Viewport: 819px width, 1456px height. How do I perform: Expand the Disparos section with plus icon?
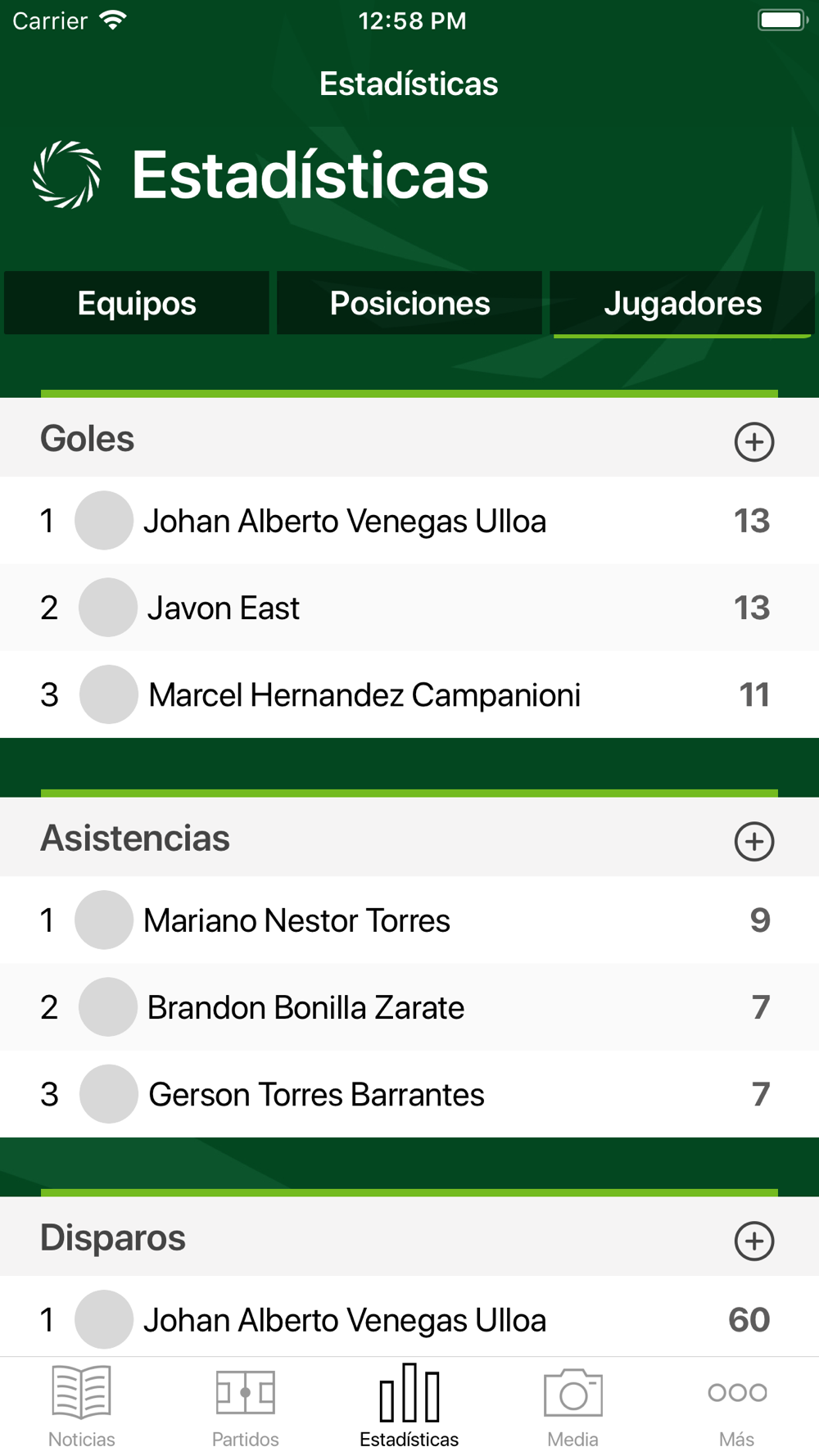pyautogui.click(x=754, y=1241)
